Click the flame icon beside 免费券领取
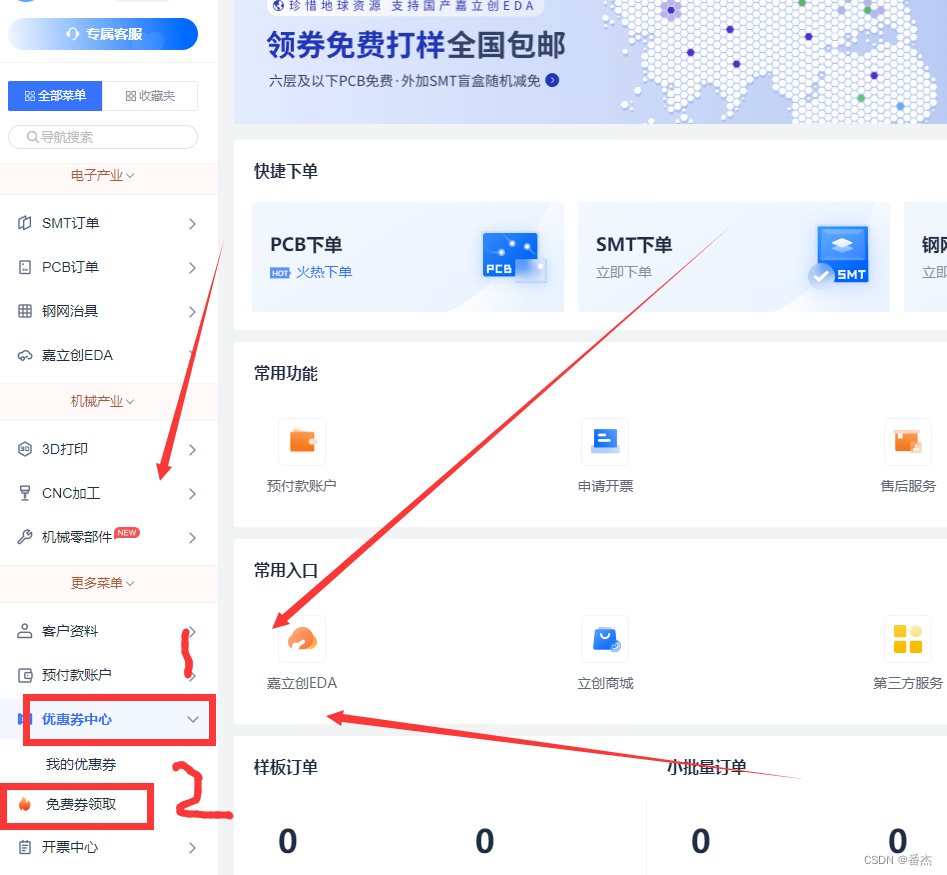 25,804
